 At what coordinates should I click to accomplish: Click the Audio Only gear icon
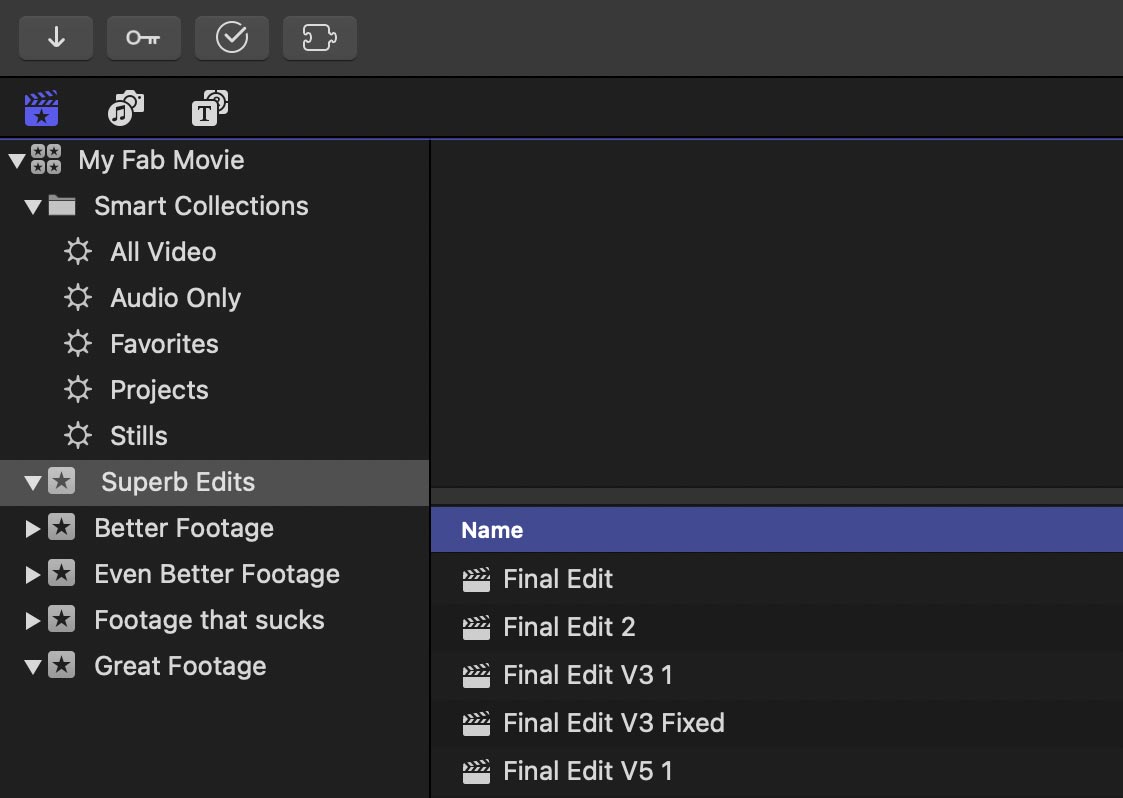[77, 297]
